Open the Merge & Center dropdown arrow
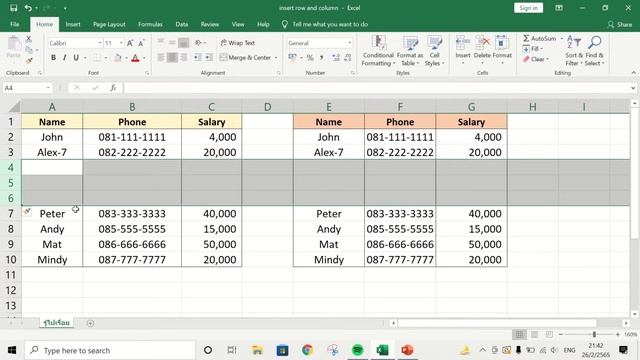640x360 pixels. tap(276, 58)
